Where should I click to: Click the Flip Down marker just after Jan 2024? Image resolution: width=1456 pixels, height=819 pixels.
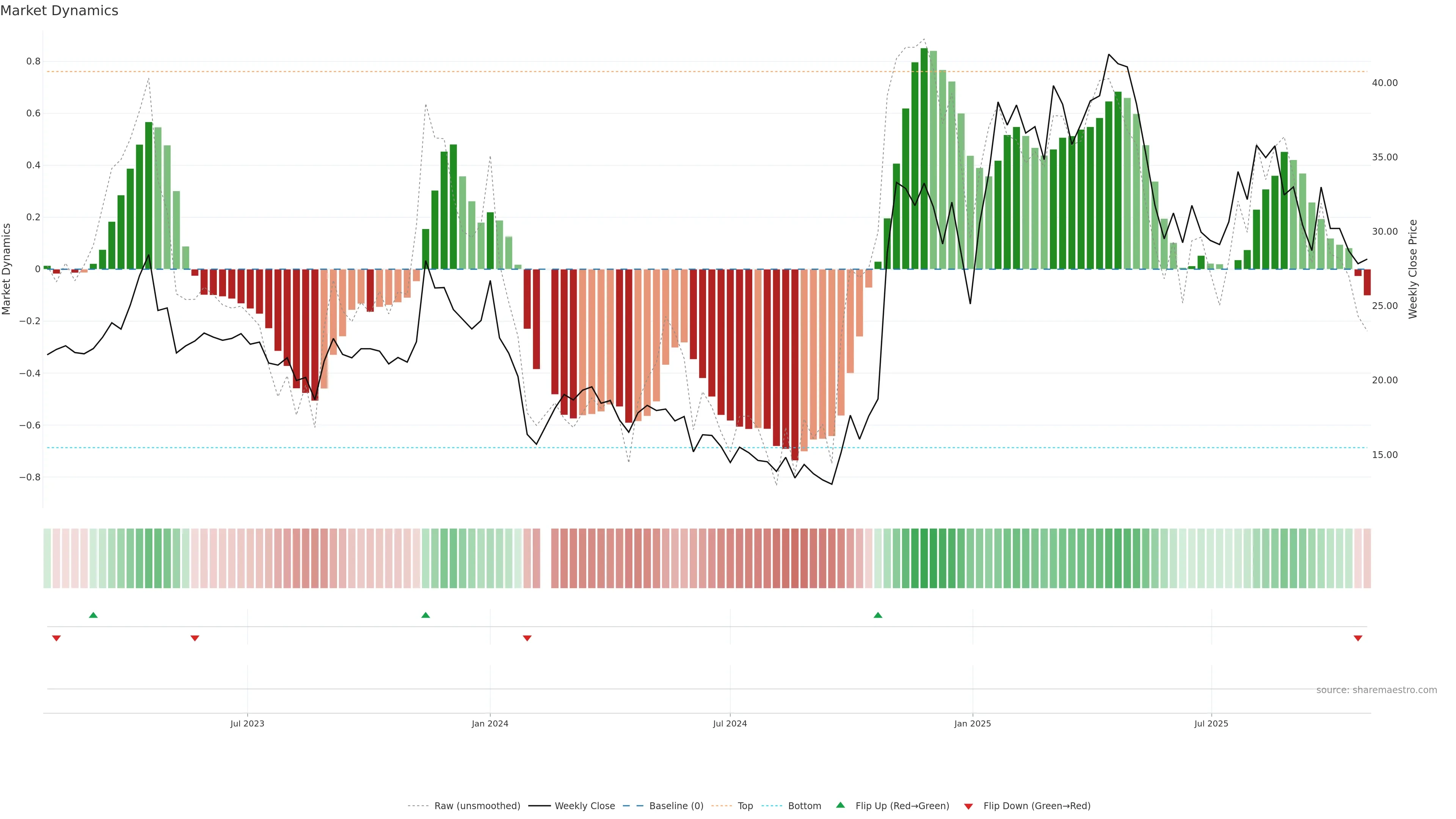tap(527, 638)
